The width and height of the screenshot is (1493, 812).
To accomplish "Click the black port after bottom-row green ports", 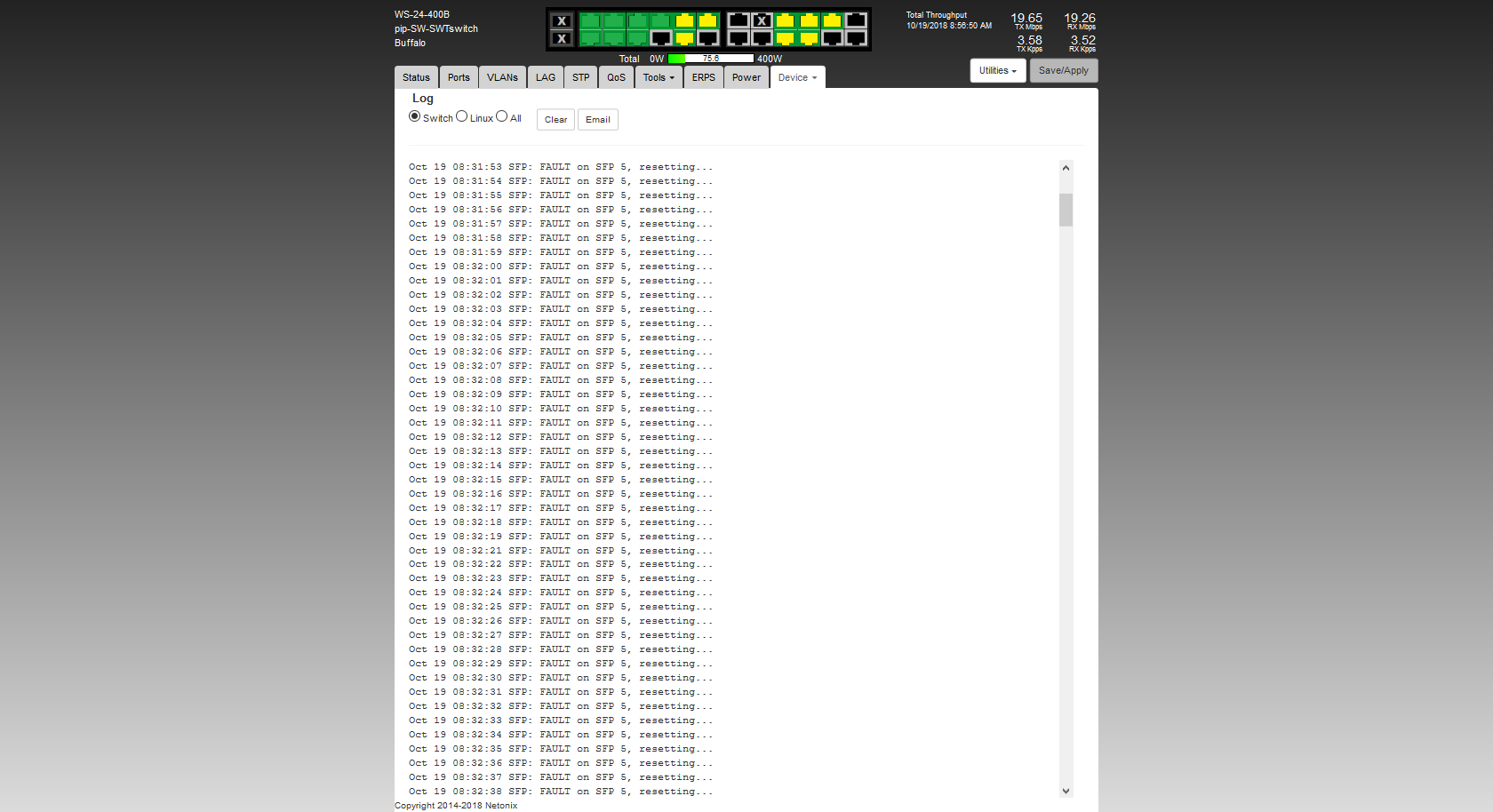I will (660, 38).
